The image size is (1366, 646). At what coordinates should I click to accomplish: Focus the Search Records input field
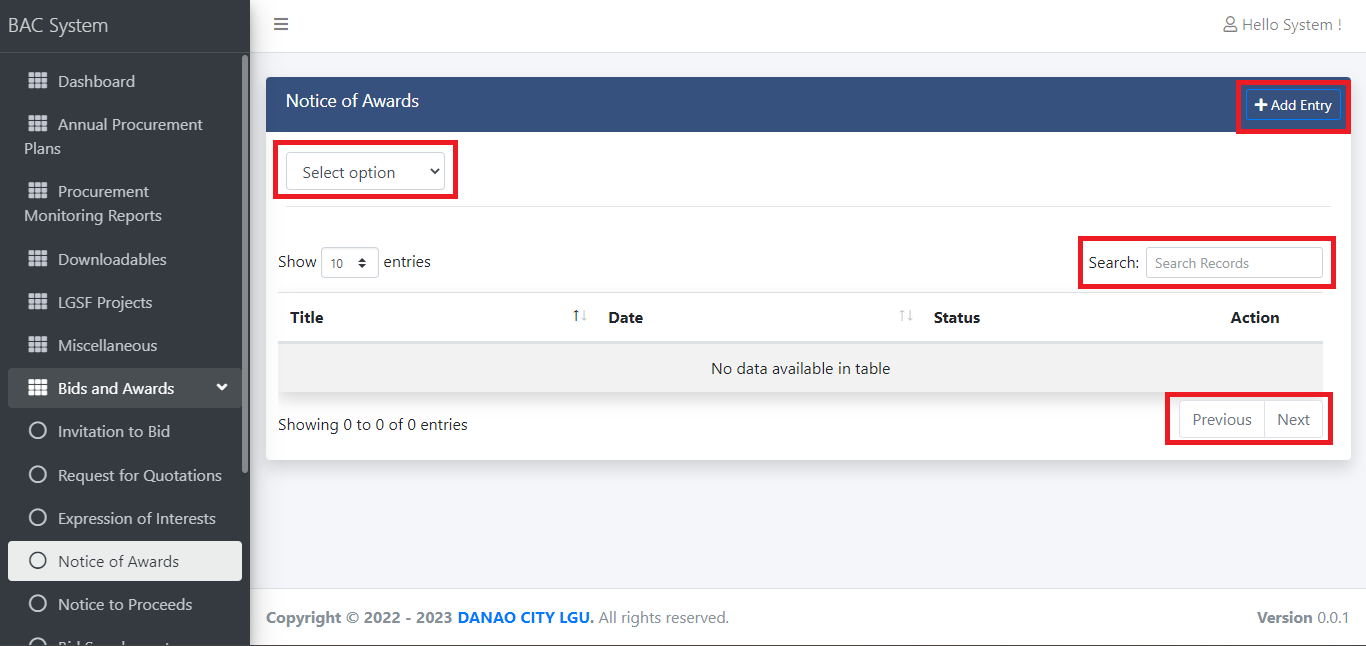pyautogui.click(x=1234, y=263)
